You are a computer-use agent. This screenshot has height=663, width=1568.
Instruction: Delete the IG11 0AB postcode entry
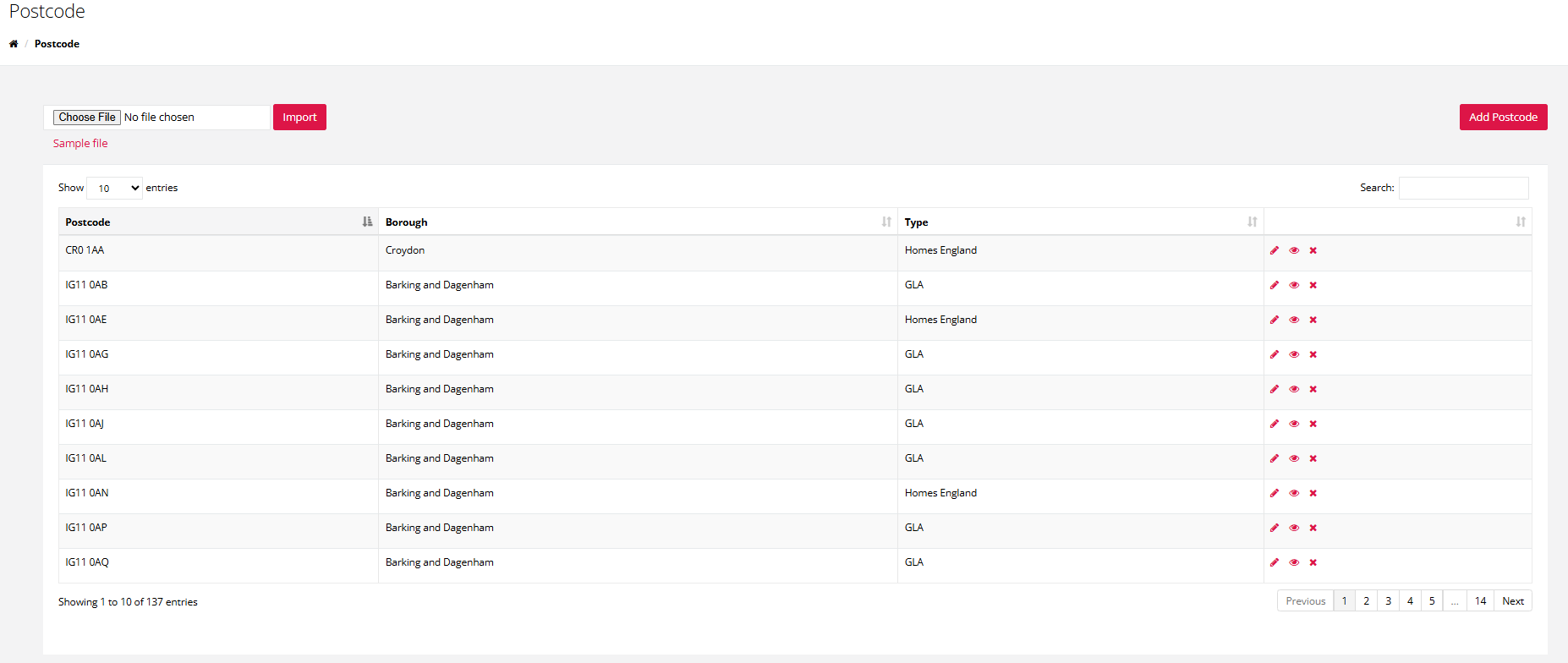[x=1313, y=285]
